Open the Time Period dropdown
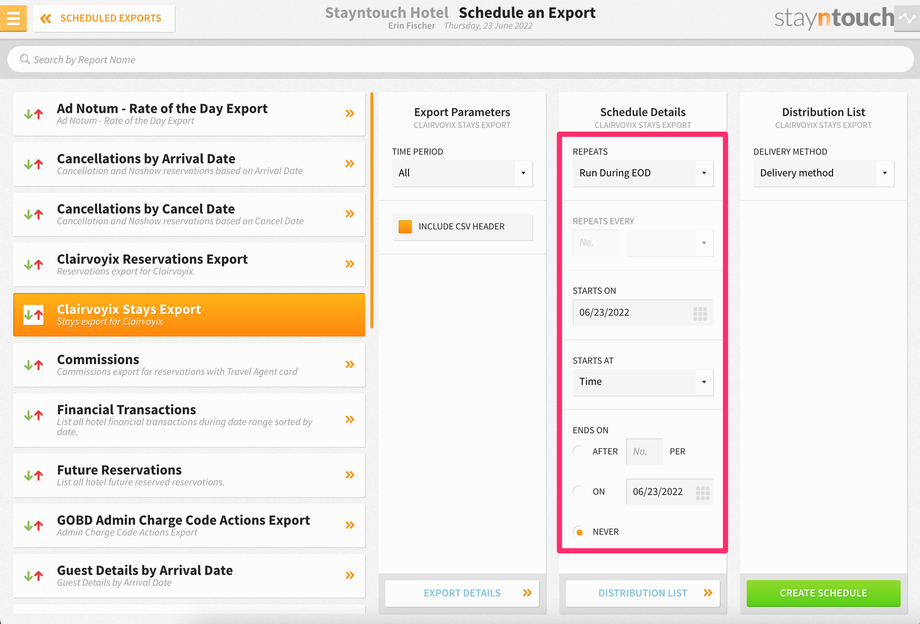The image size is (920, 624). 462,173
